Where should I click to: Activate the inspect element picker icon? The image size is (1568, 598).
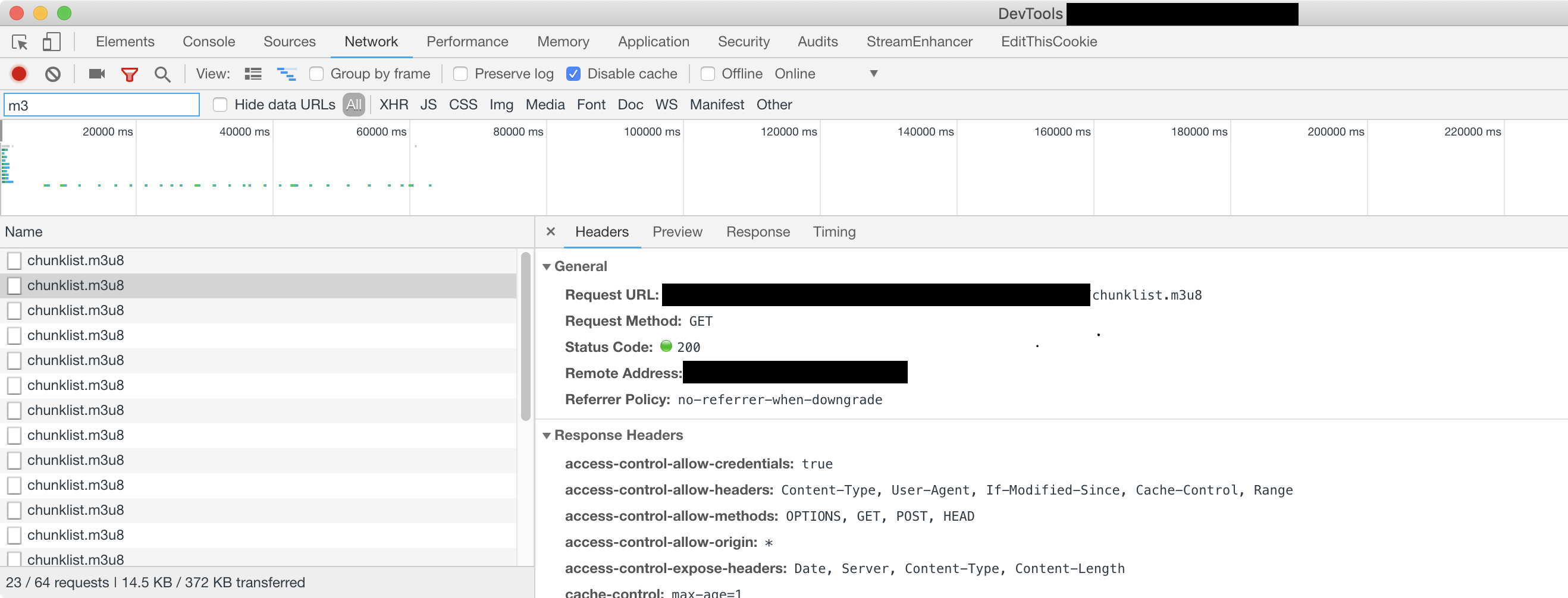pos(20,42)
